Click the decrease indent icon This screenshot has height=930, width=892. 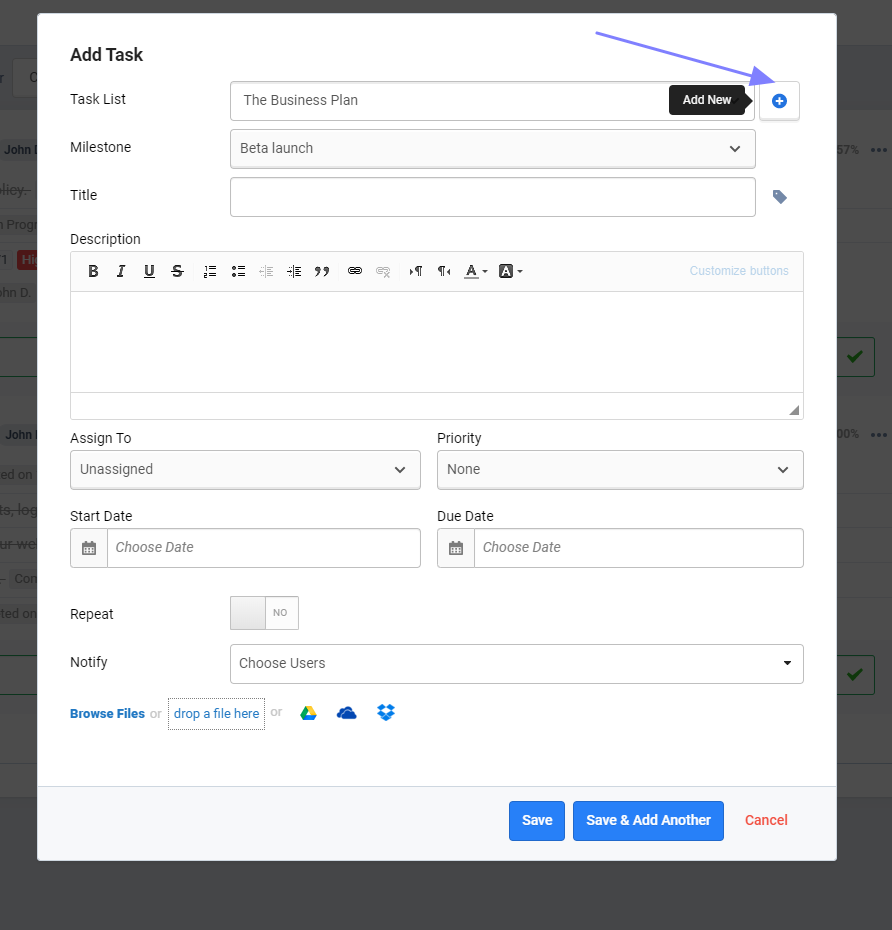click(x=266, y=272)
